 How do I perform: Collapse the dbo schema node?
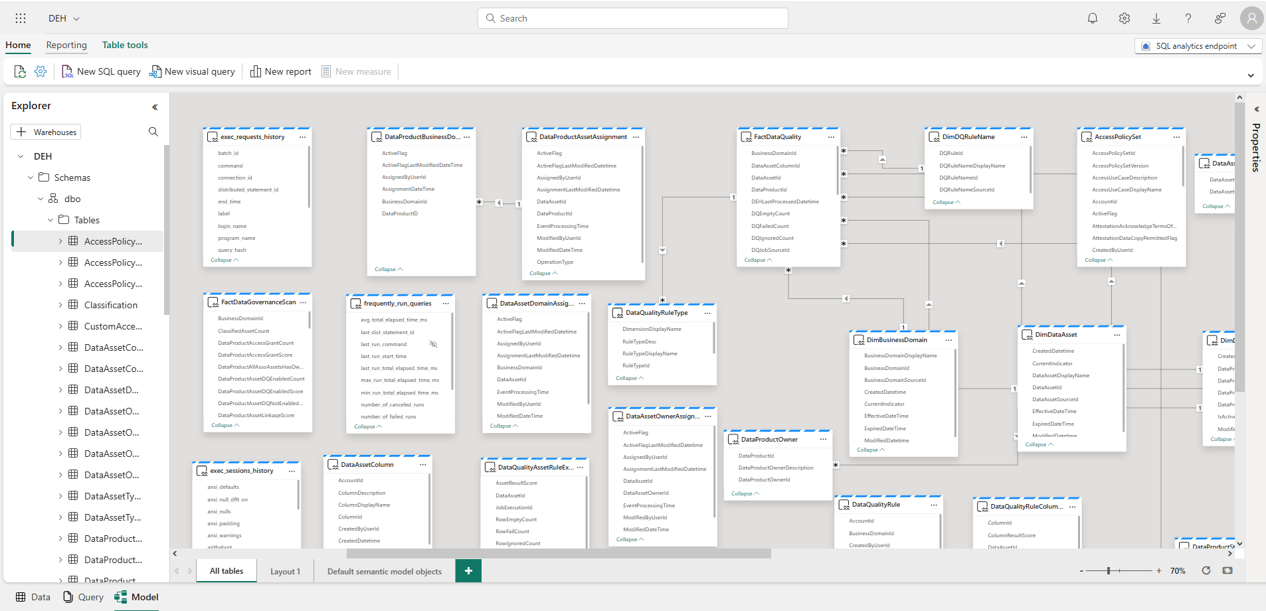40,199
